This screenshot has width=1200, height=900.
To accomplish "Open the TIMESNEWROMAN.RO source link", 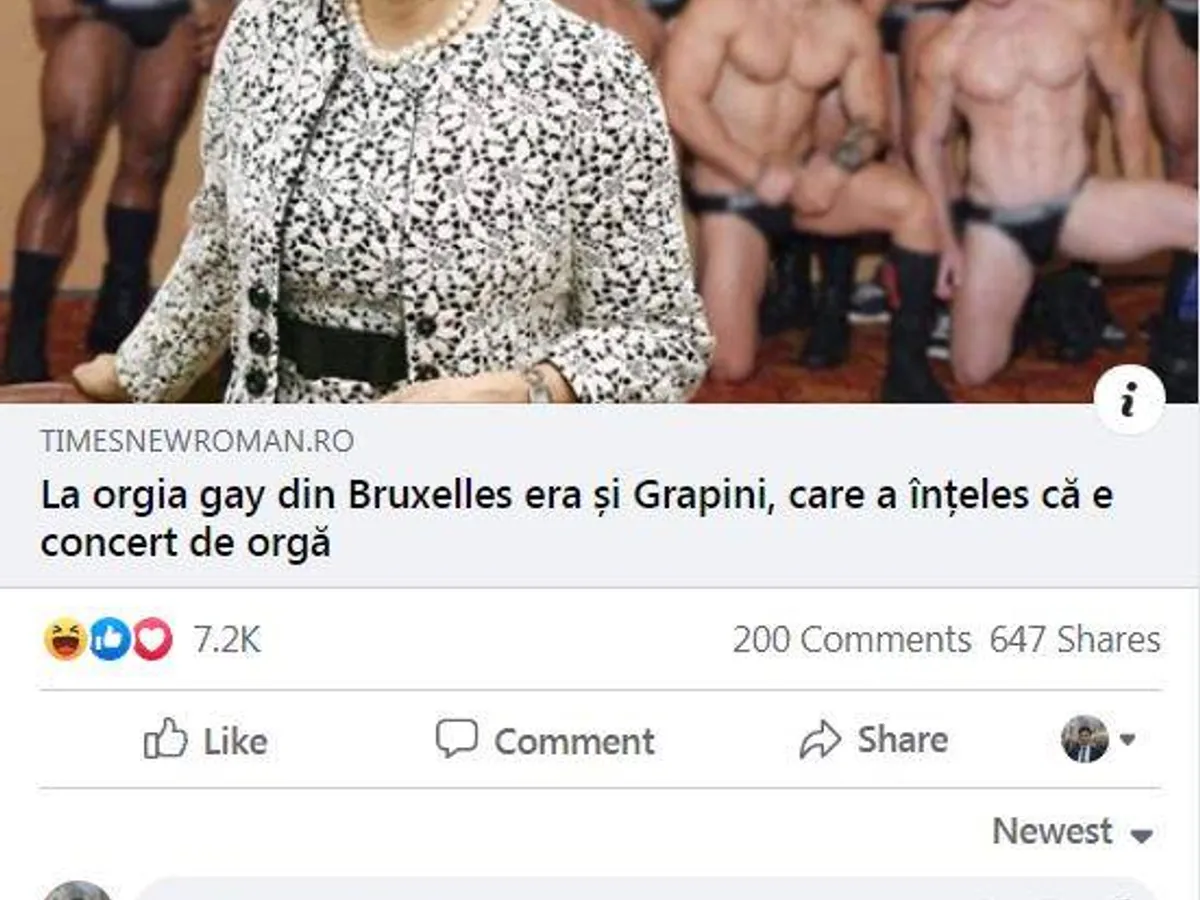I will 197,441.
